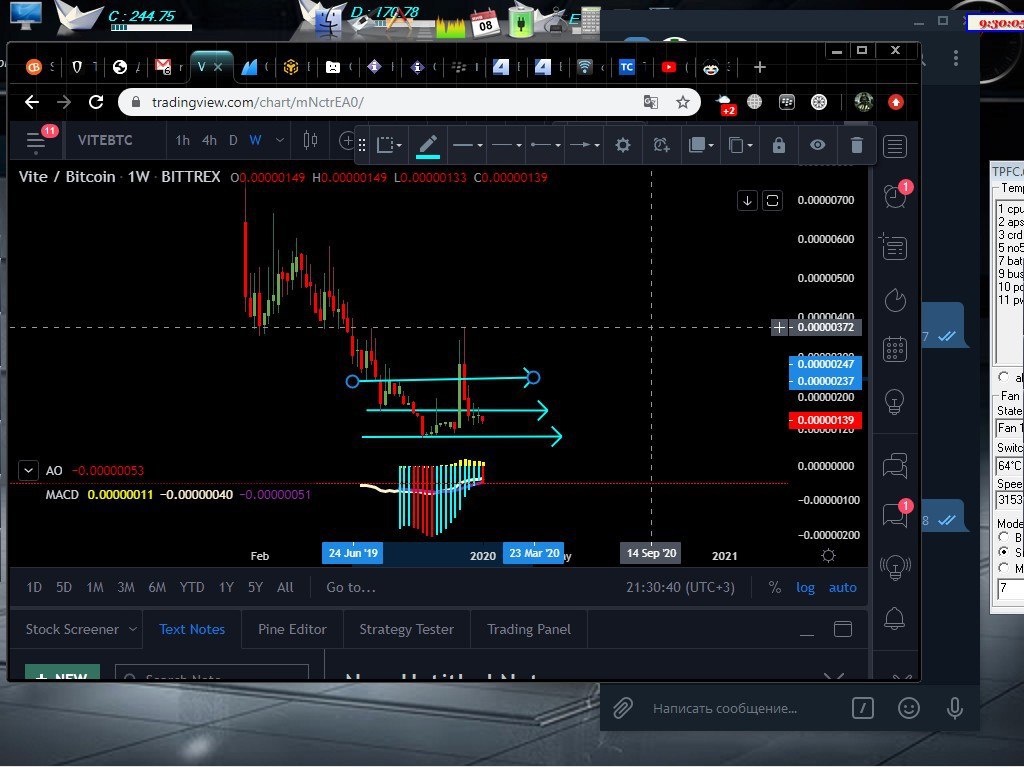Viewport: 1024px width, 768px height.
Task: Reload the browser page
Action: coord(96,102)
